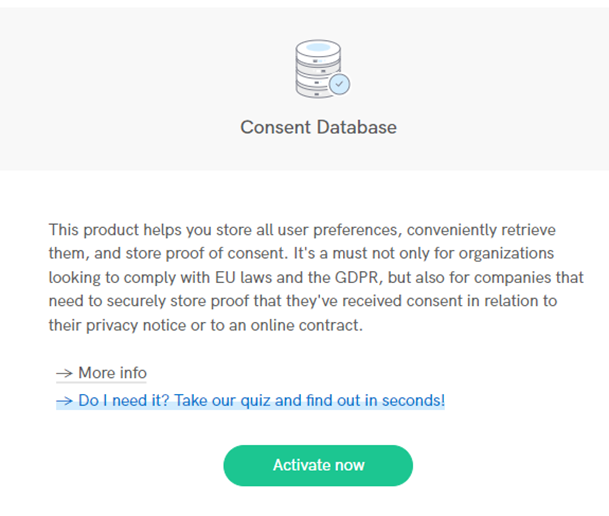Image resolution: width=609 pixels, height=516 pixels.
Task: Click 'Take our quiz' within the blue link
Action: [x=224, y=401]
